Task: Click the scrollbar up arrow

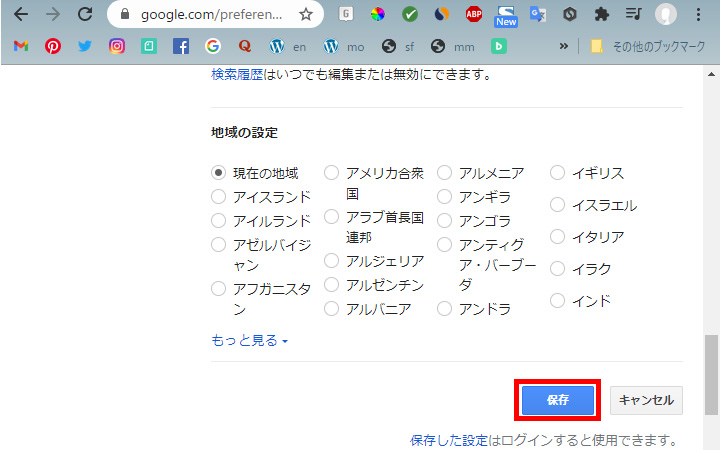Action: pos(711,74)
